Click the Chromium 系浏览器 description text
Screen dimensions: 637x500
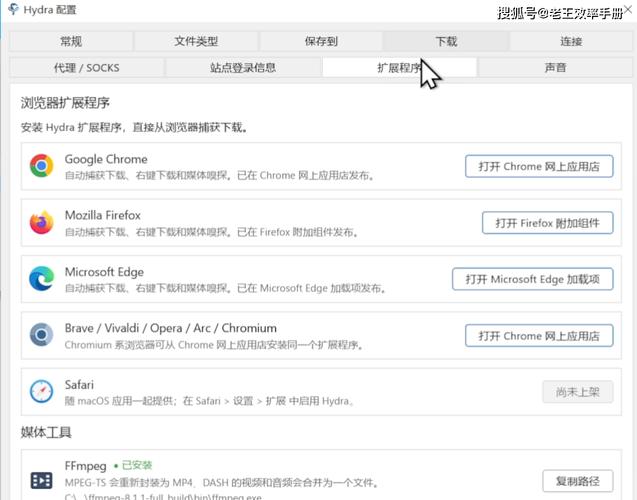(x=214, y=345)
